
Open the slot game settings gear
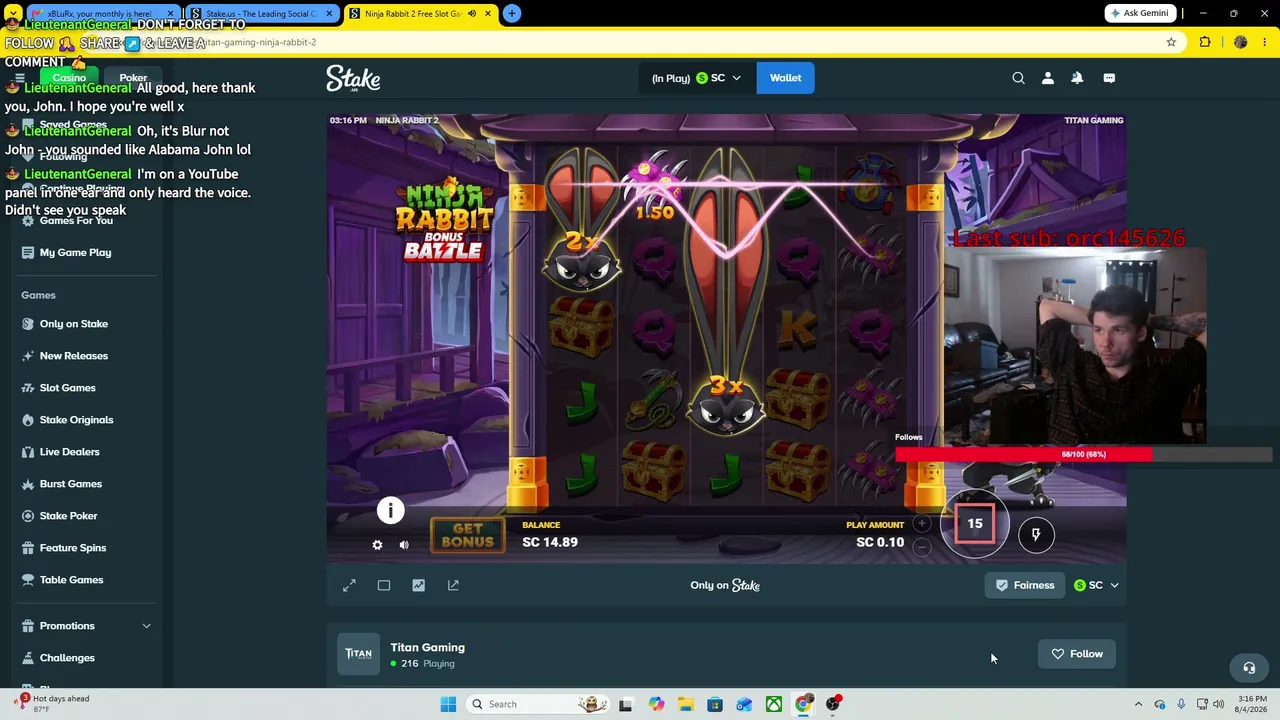(x=377, y=545)
